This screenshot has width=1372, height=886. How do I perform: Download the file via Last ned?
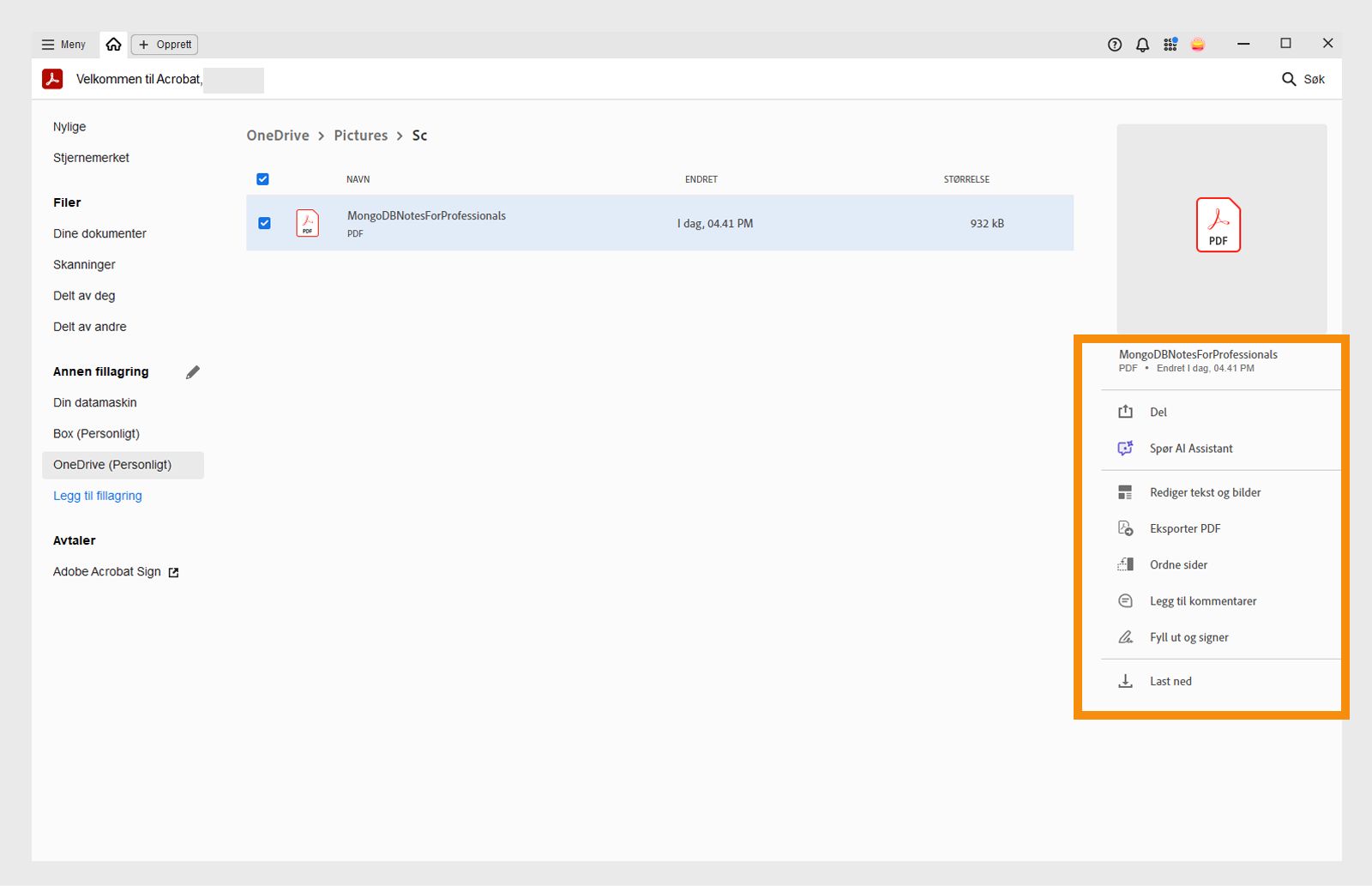[1170, 680]
